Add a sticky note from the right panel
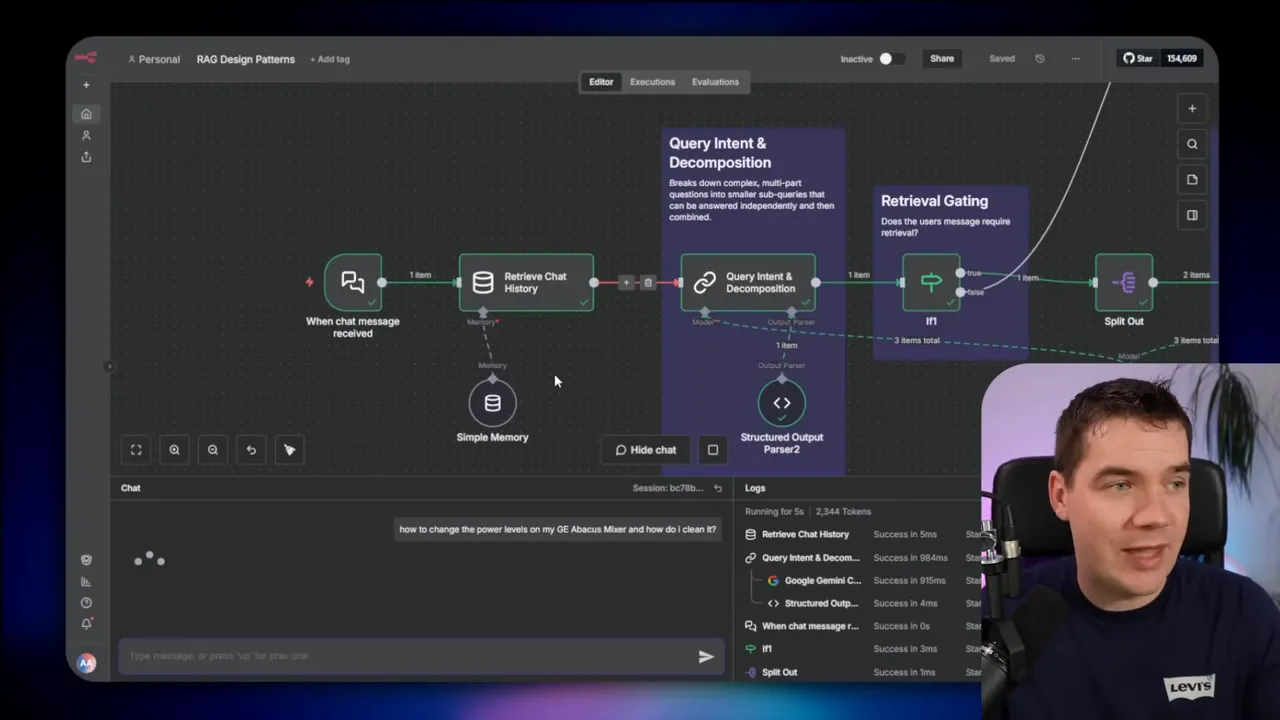 pyautogui.click(x=1192, y=179)
